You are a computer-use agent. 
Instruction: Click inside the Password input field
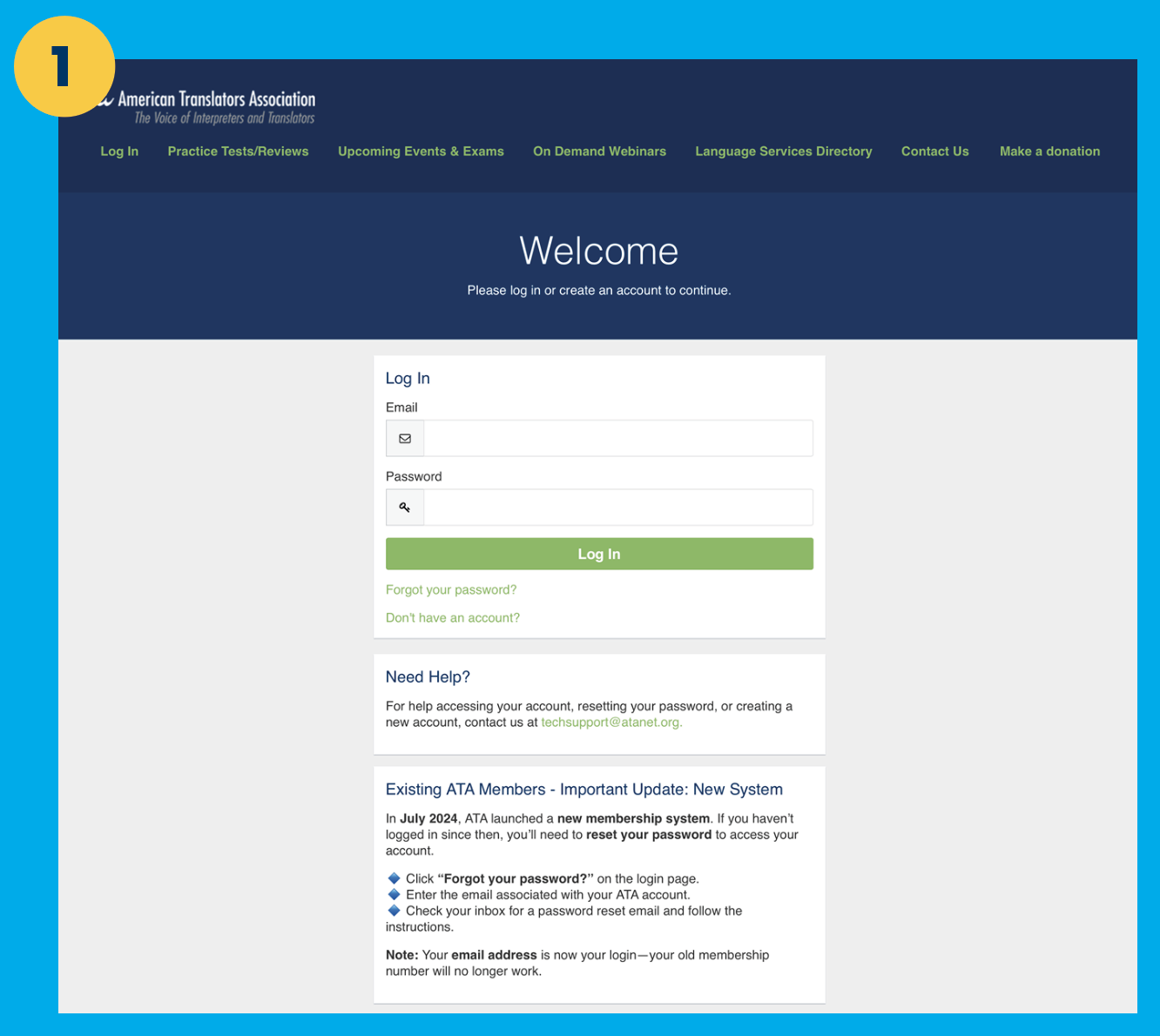click(617, 507)
